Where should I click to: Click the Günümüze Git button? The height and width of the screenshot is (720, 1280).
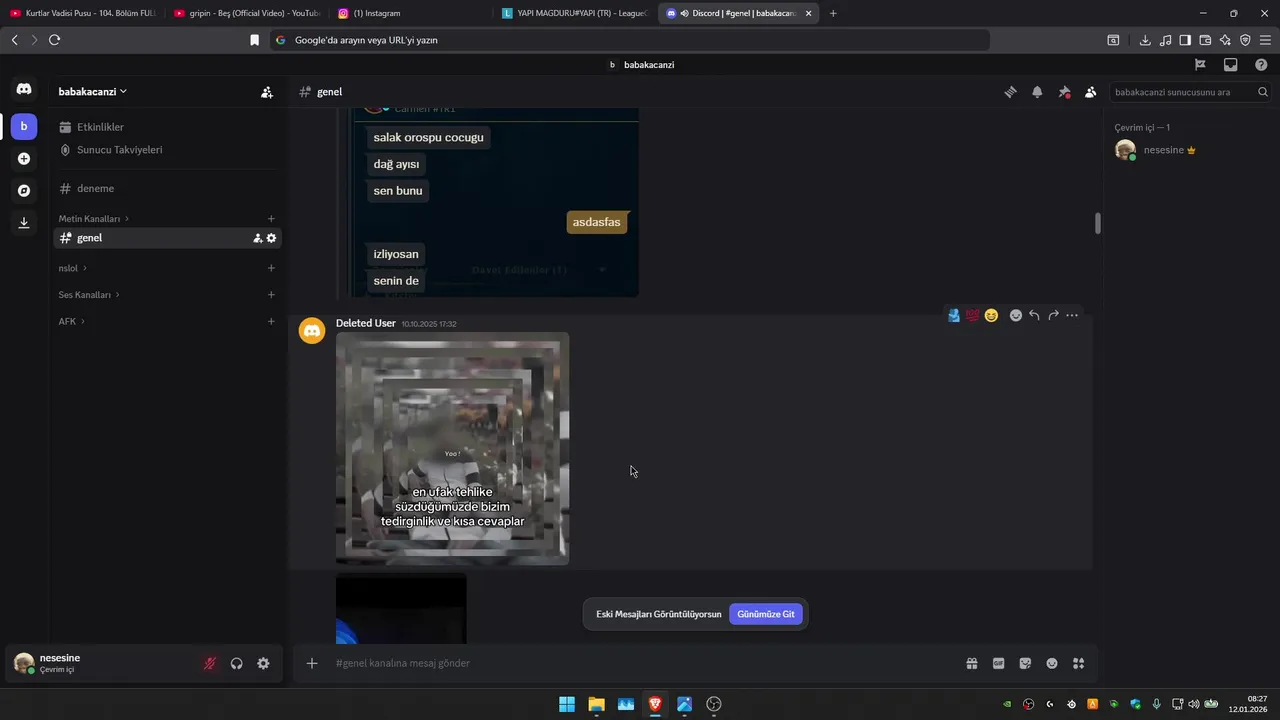tap(766, 614)
